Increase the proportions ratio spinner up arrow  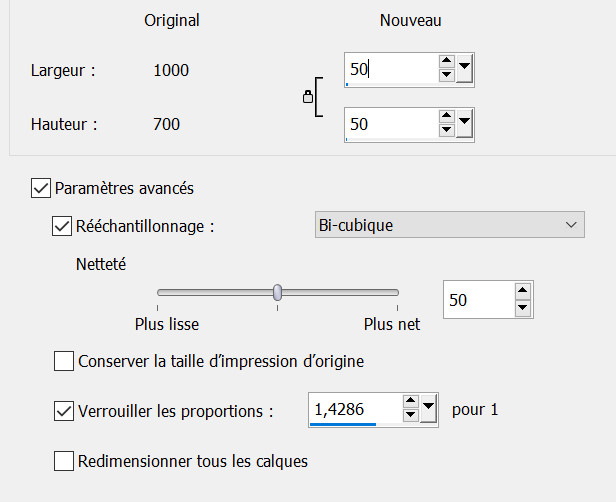[410, 402]
